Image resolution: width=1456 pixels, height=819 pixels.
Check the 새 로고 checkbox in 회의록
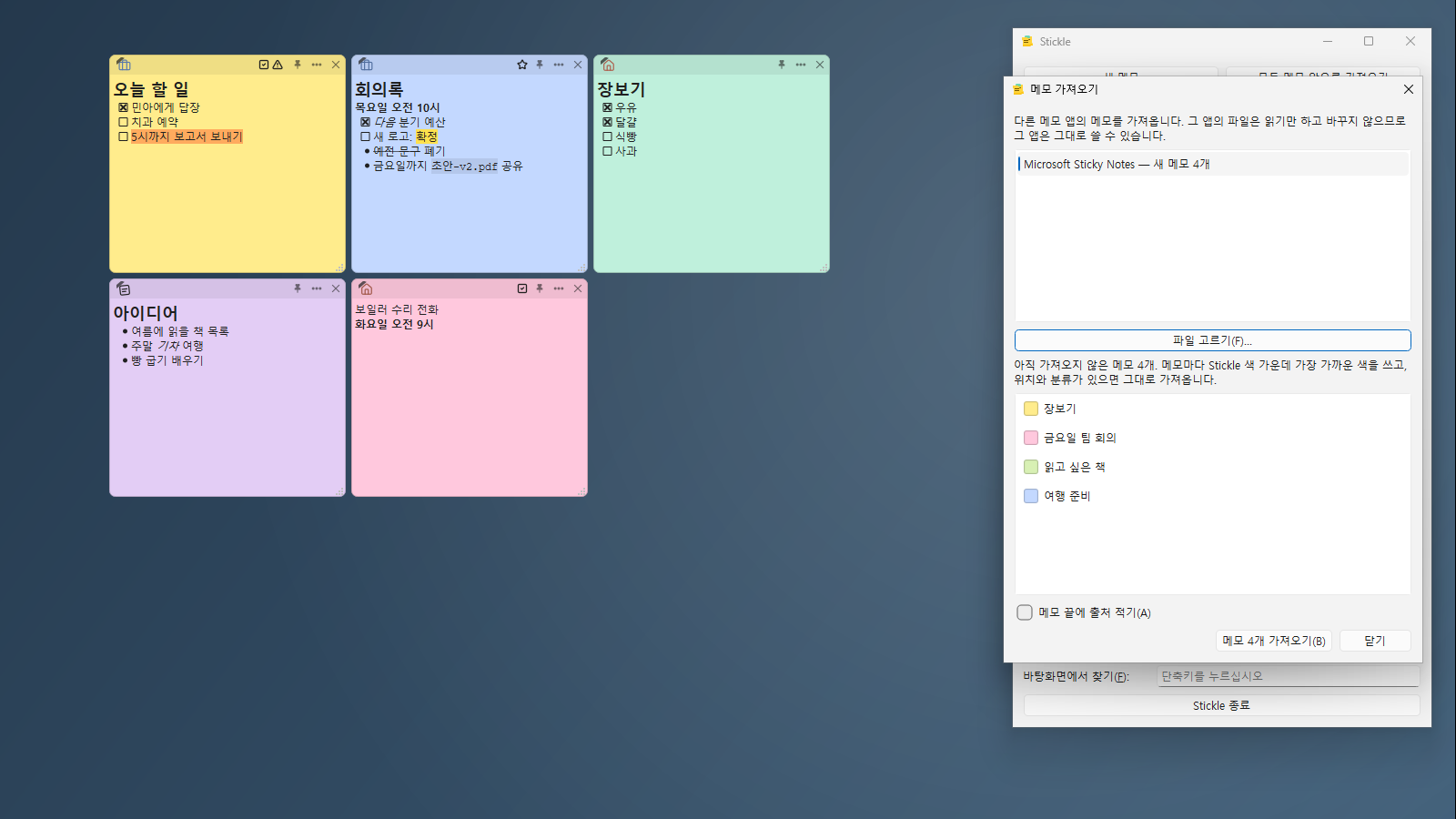point(365,136)
